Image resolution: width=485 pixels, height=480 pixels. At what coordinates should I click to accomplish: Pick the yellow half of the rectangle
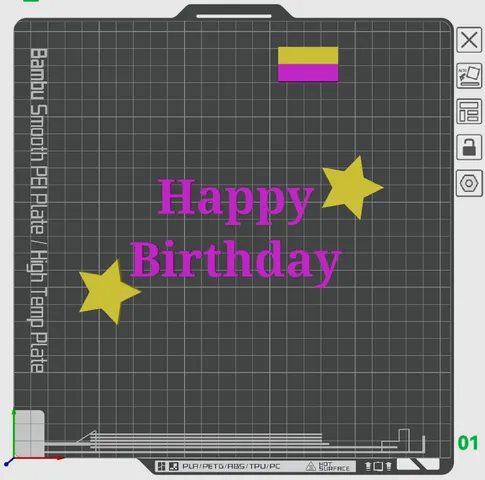pos(308,56)
